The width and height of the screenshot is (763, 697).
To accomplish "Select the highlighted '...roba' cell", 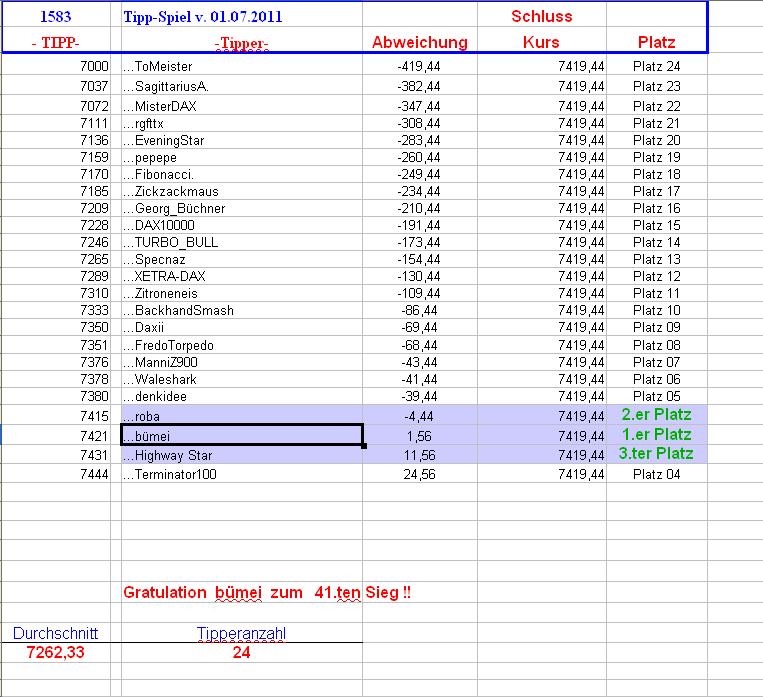I will 242,416.
